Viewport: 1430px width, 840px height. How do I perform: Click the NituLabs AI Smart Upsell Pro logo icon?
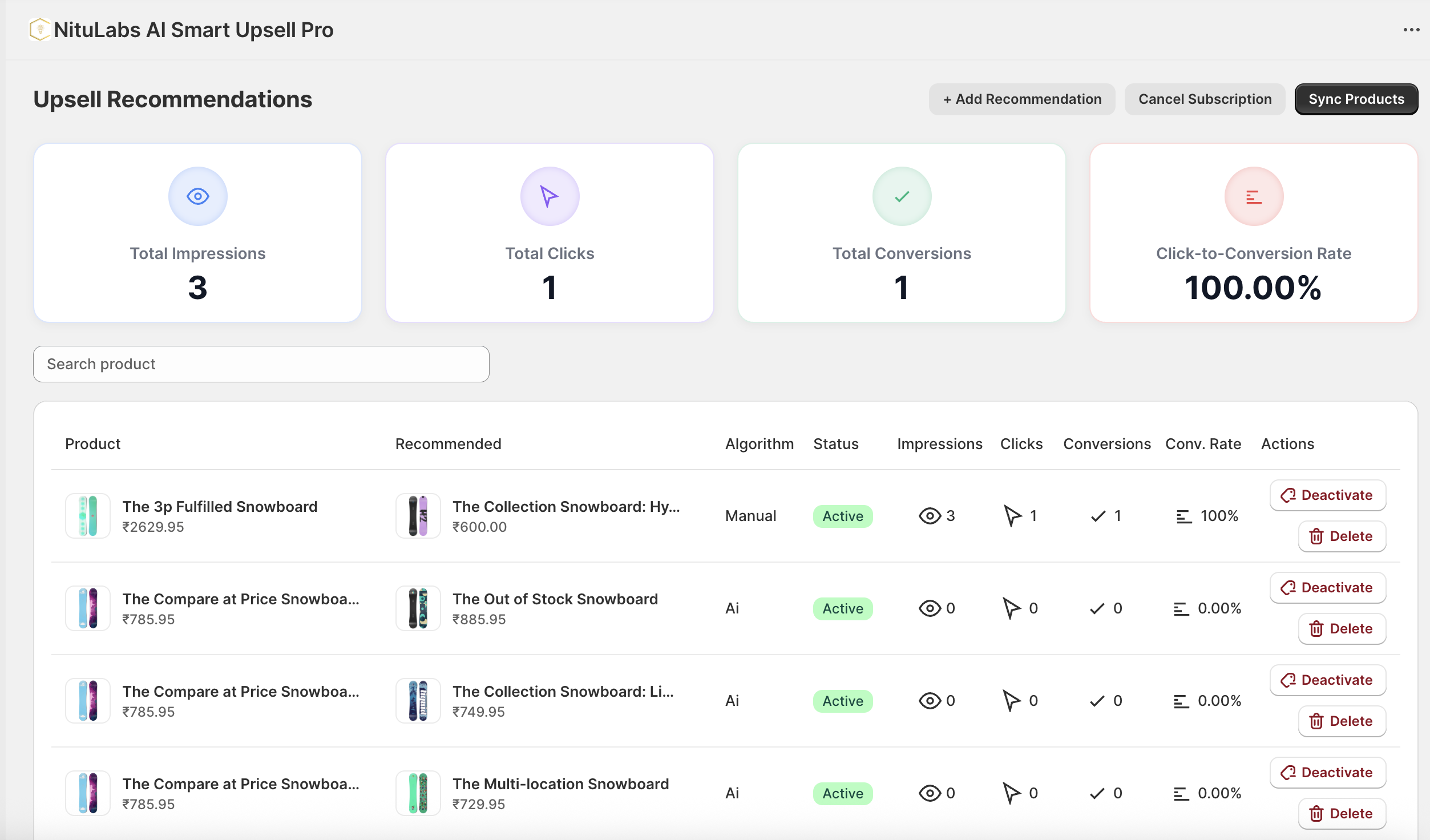(x=39, y=29)
